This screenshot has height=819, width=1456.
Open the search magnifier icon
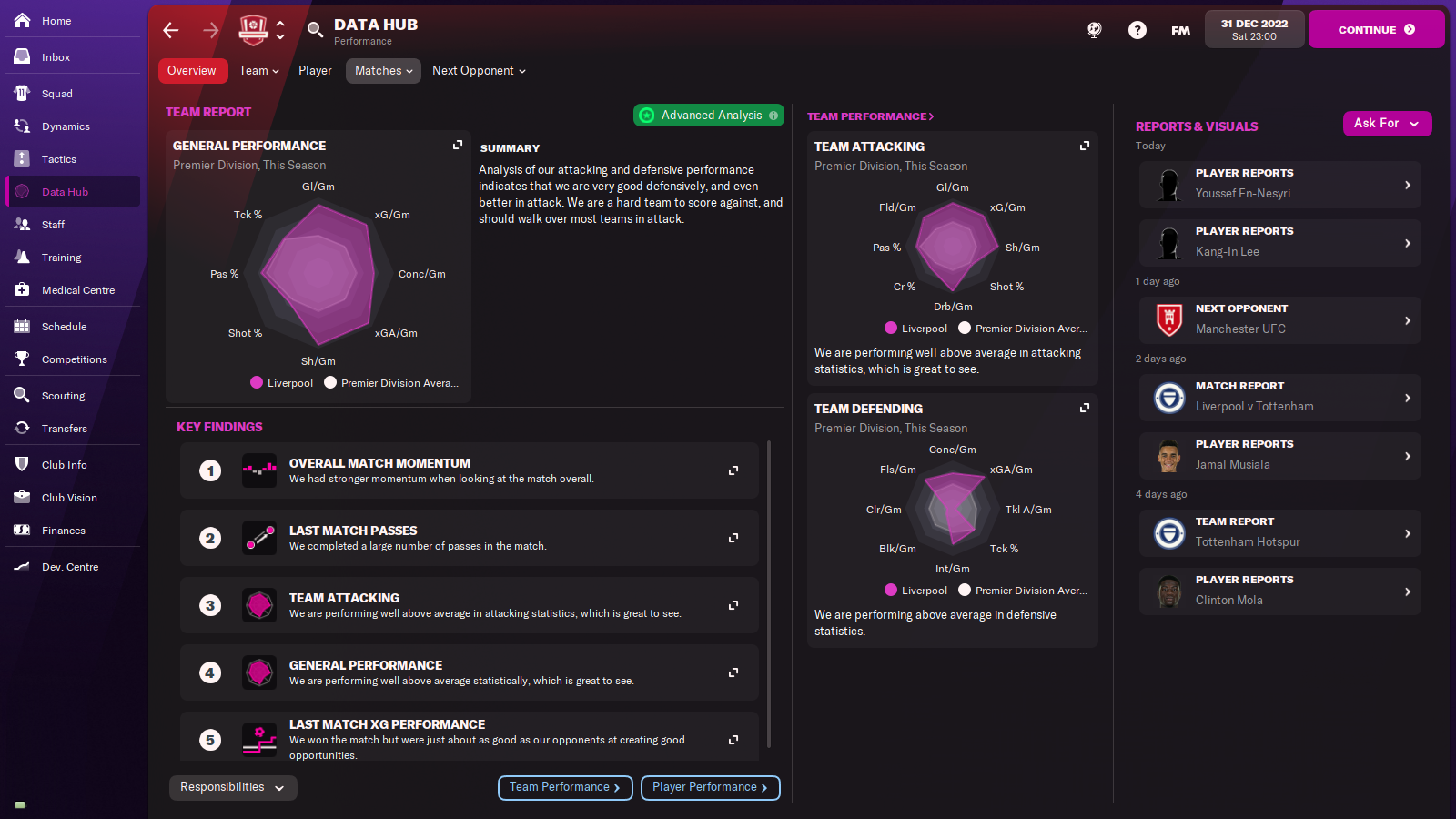(315, 30)
